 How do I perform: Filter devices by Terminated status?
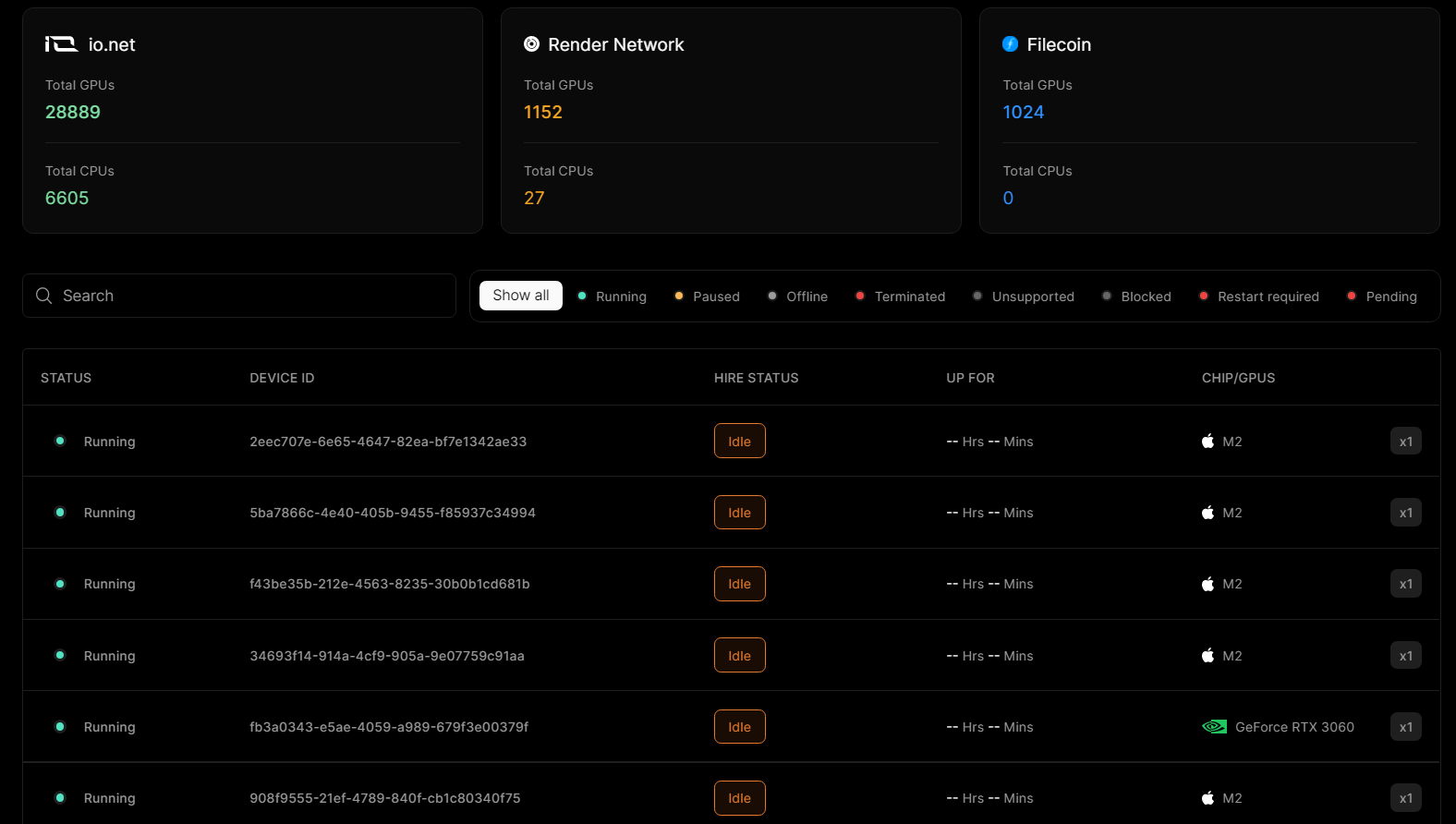(x=901, y=297)
